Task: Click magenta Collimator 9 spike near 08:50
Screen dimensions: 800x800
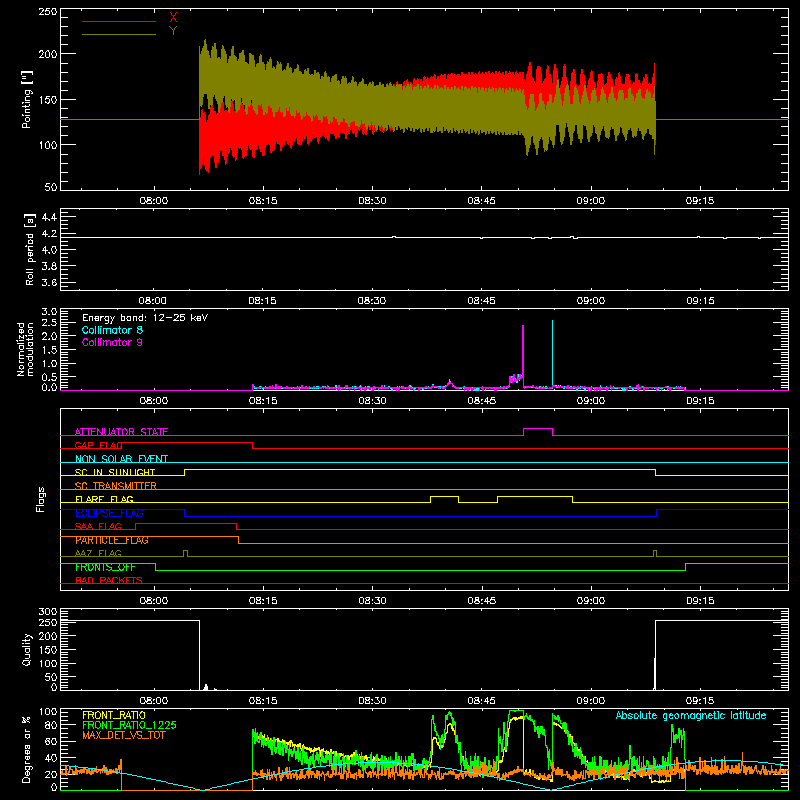Action: pos(523,355)
